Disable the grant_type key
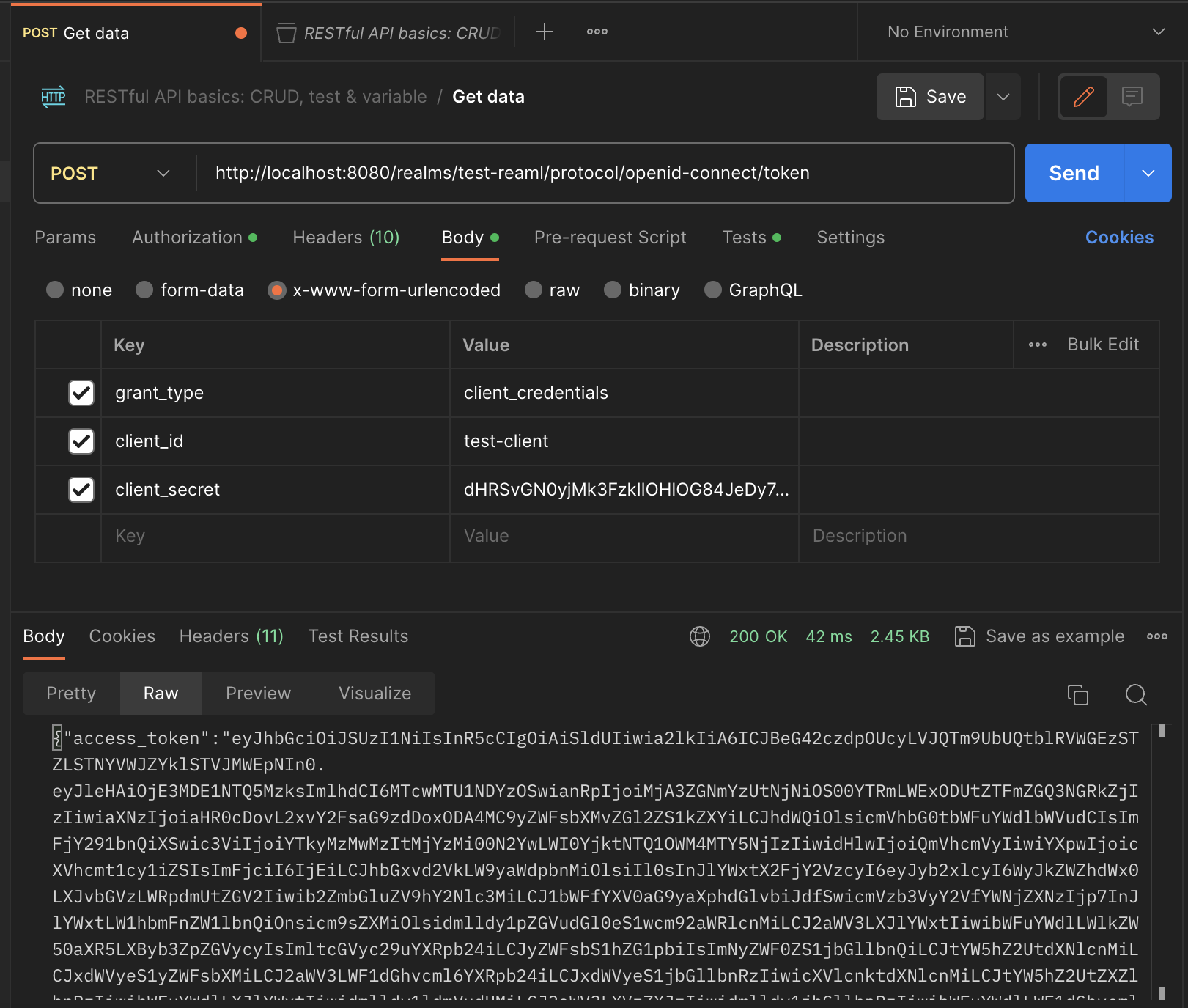Image resolution: width=1188 pixels, height=1008 pixels. point(81,393)
